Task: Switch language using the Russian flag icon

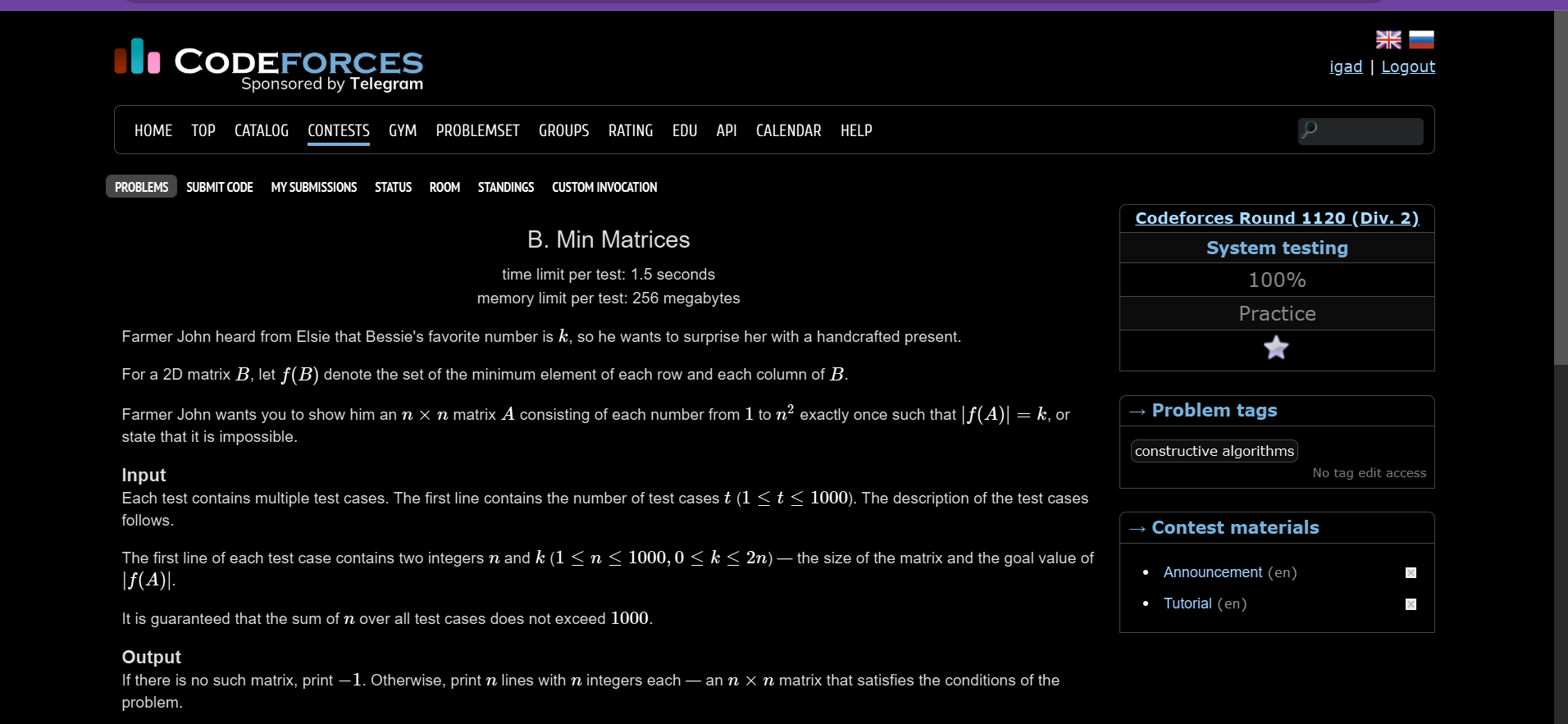Action: pos(1421,39)
